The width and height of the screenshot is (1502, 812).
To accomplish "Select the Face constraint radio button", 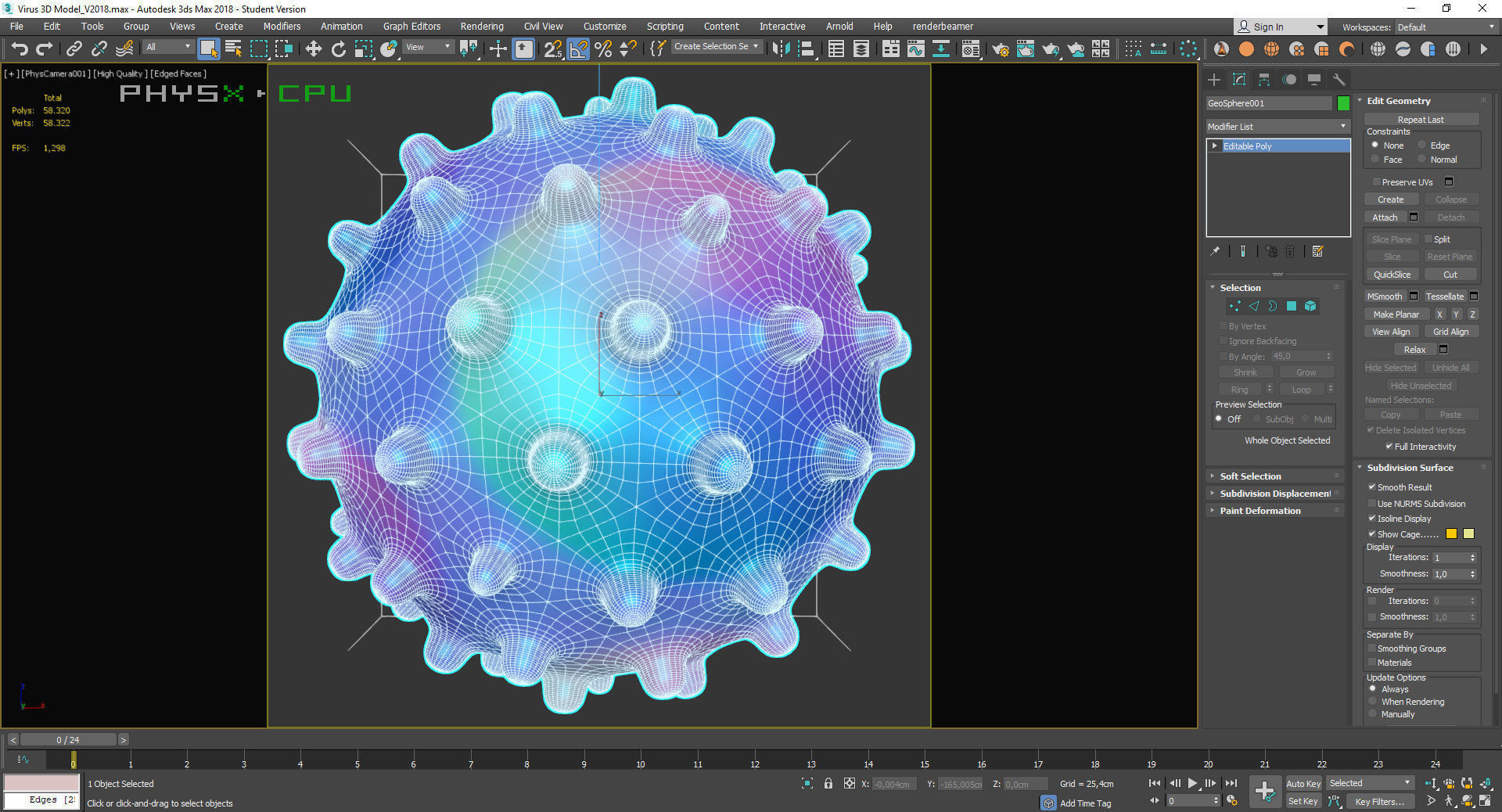I will click(1374, 160).
